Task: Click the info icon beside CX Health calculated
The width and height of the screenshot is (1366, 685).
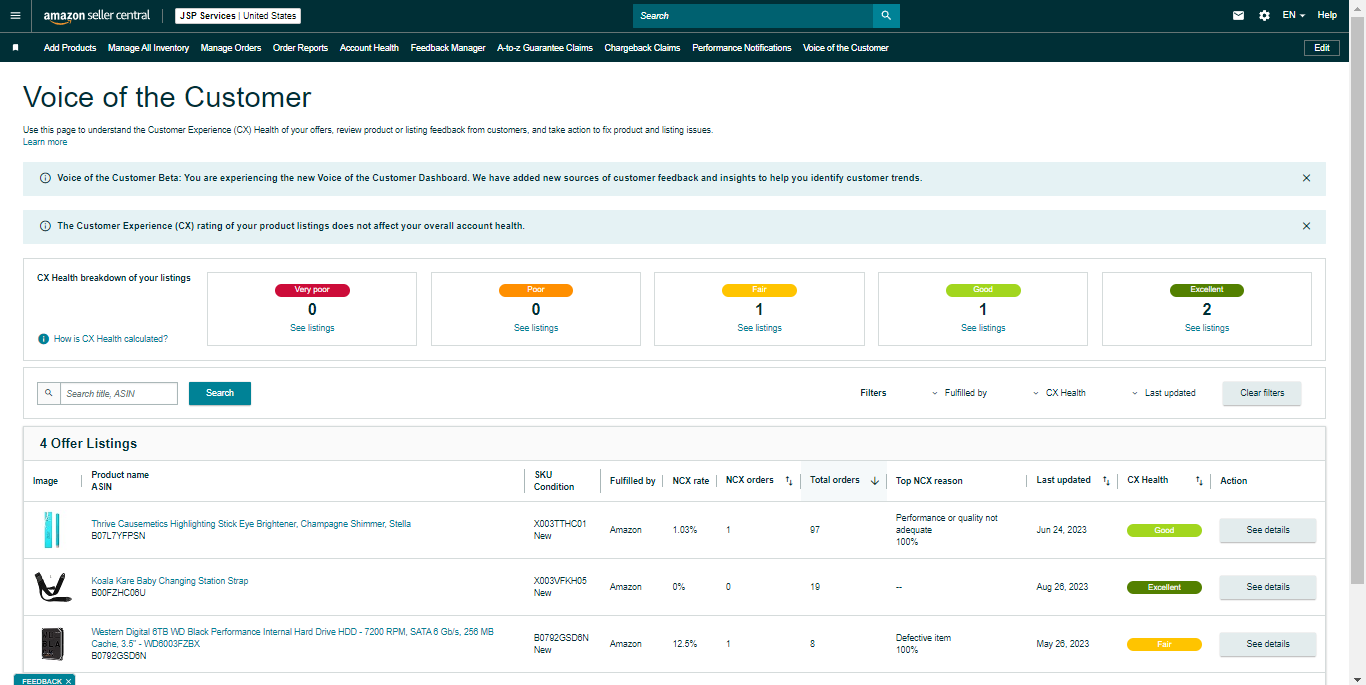Action: (43, 339)
